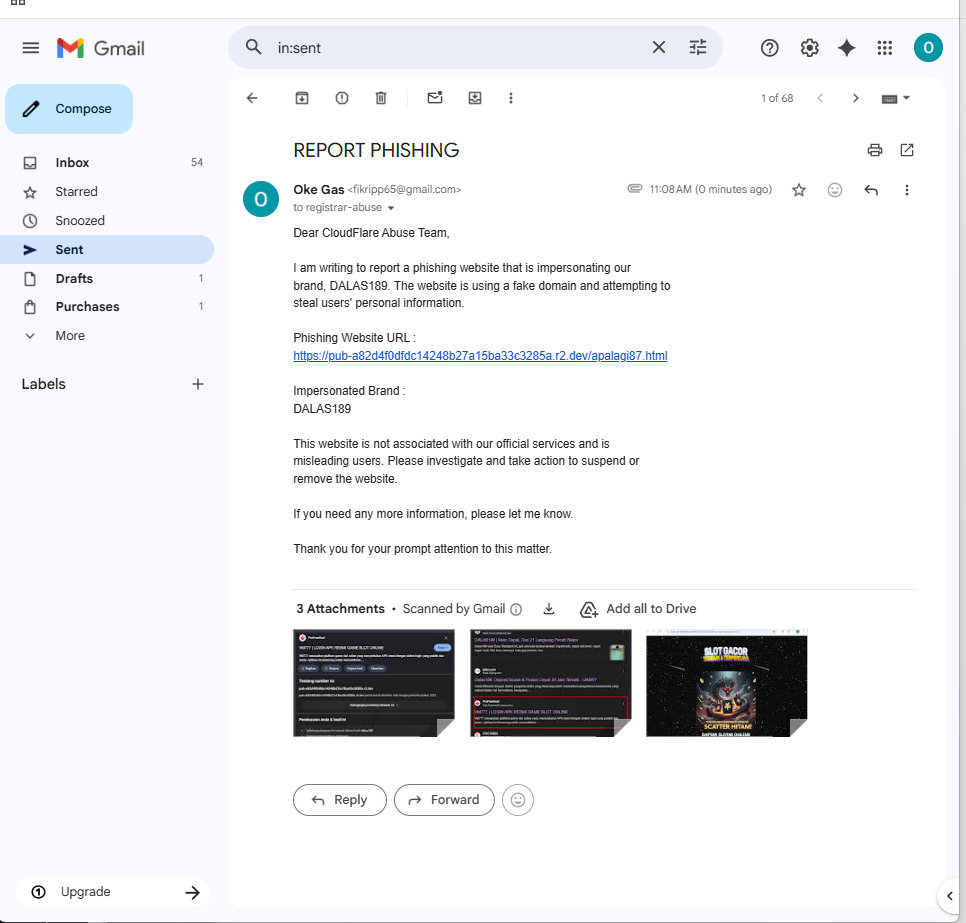The image size is (966, 923).
Task: Show search options filter icon
Action: pos(697,47)
